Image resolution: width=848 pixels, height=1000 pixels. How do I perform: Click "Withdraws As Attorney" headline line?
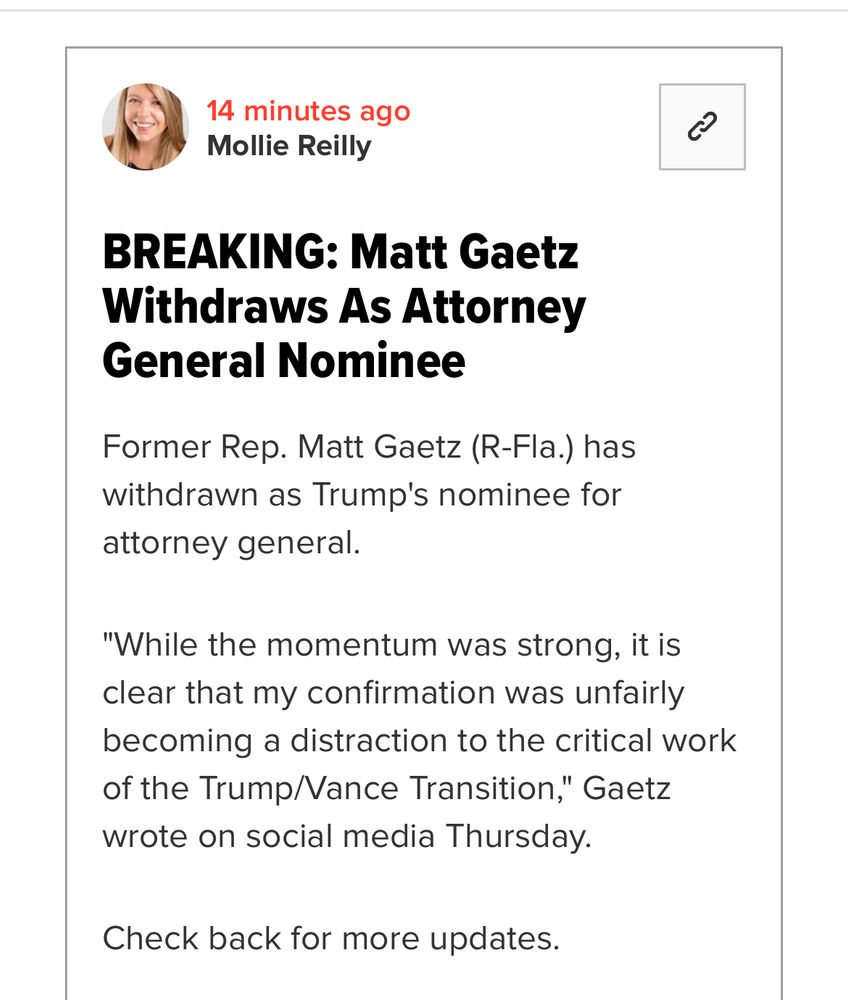tap(344, 307)
